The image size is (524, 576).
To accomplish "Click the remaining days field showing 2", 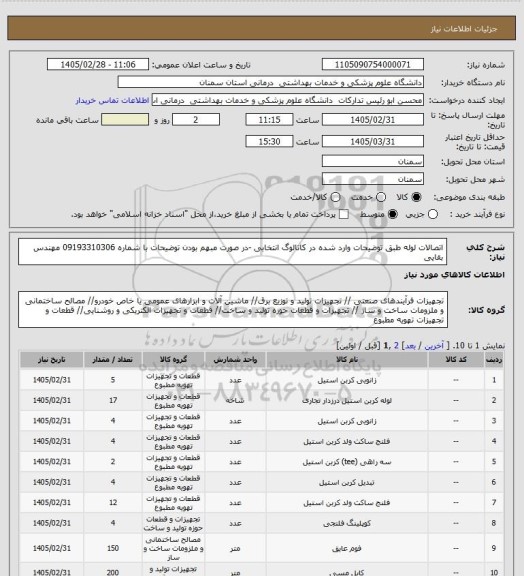I will (196, 120).
